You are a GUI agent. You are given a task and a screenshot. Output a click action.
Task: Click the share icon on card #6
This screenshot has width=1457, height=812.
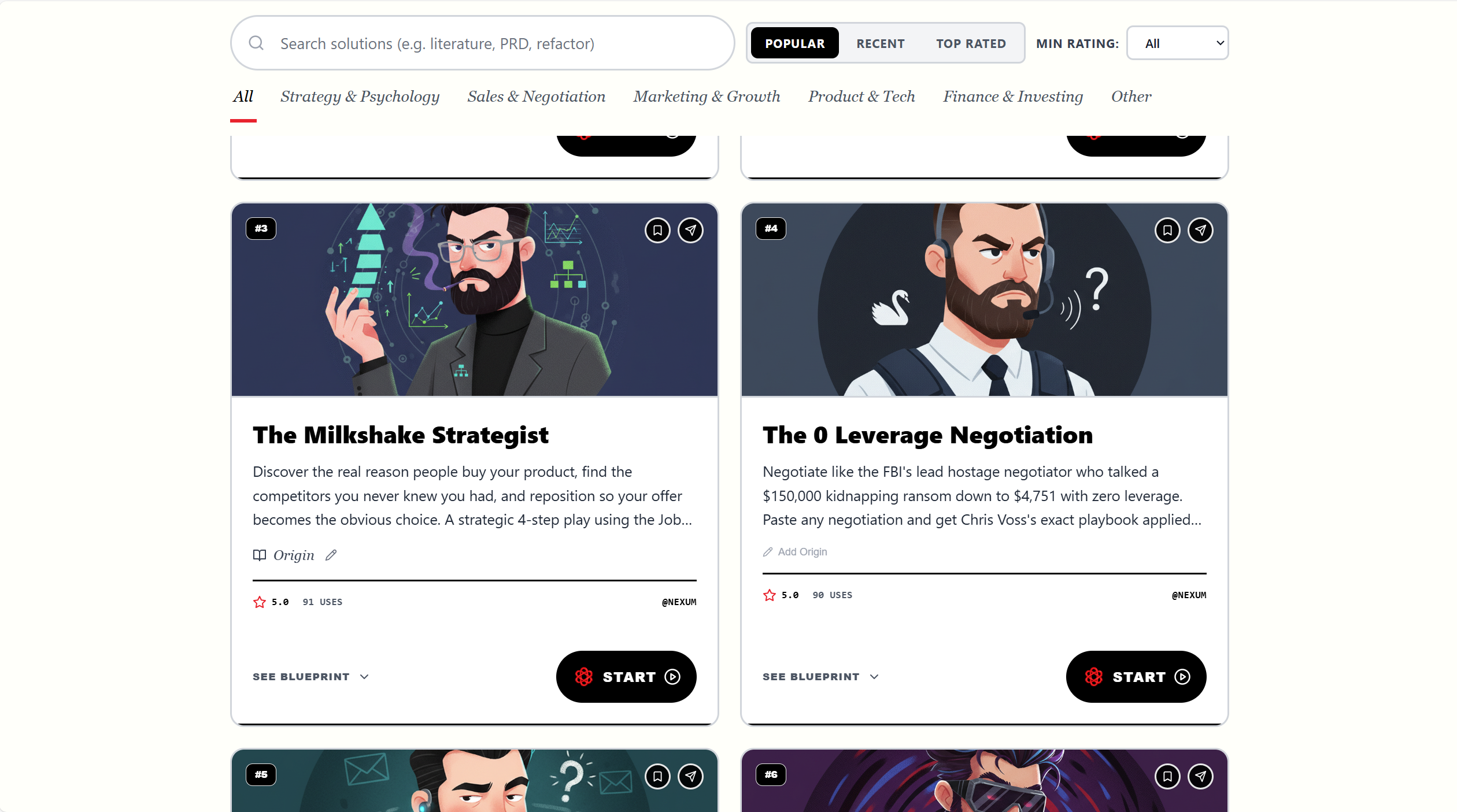(1200, 776)
